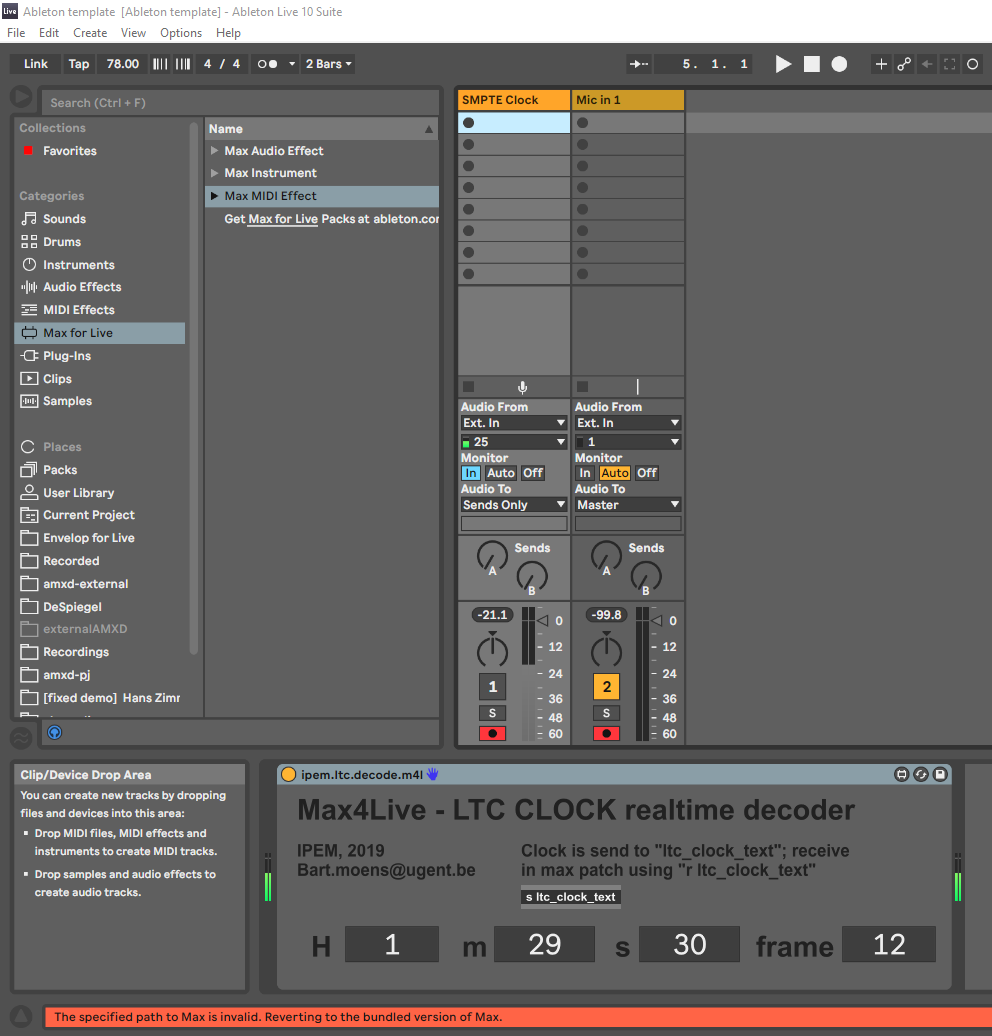
Task: Sort browser by Name column header
Action: 321,129
